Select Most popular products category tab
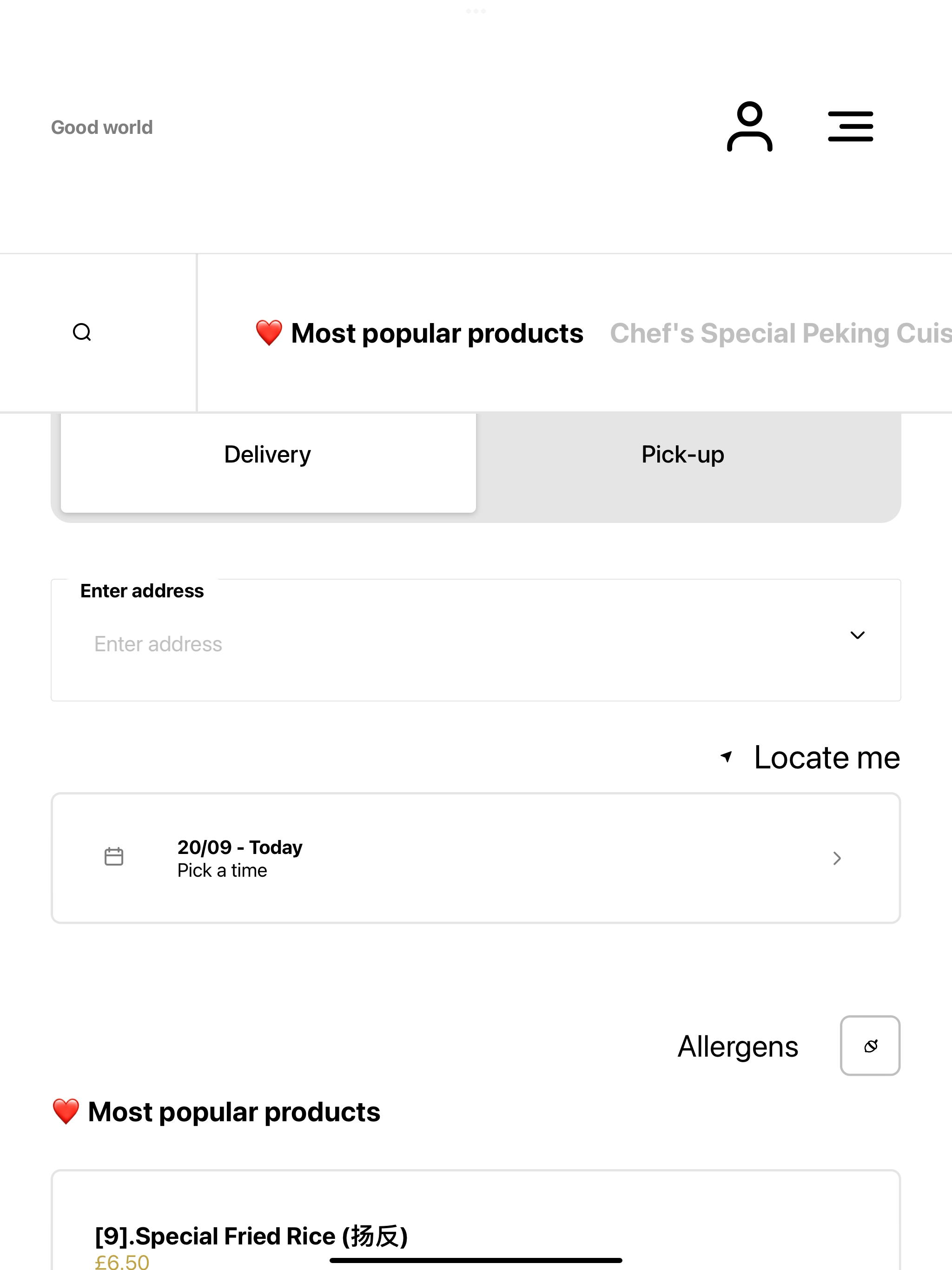Screen dimensions: 952x1270 (x=419, y=333)
